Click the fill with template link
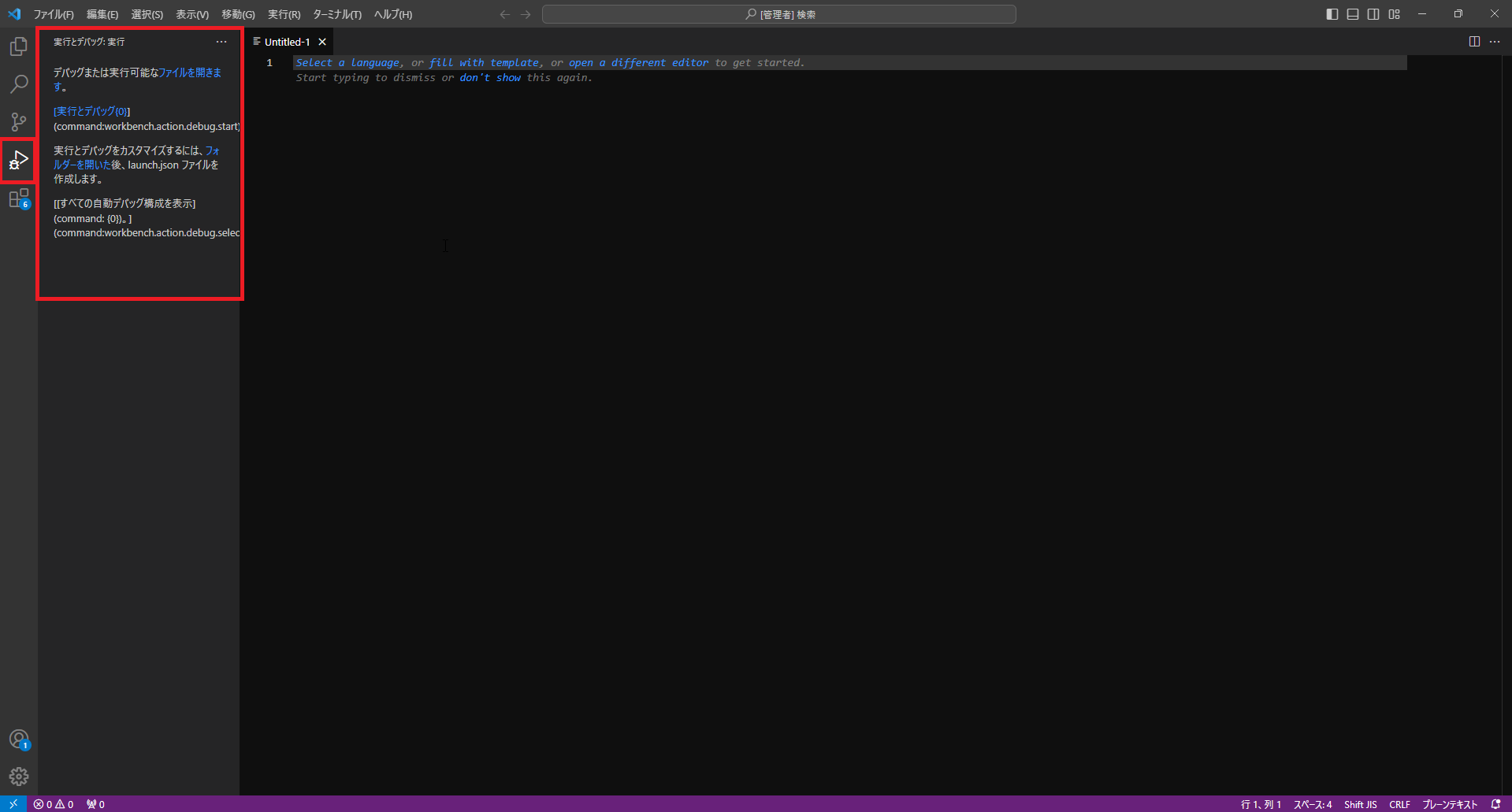 coord(484,63)
